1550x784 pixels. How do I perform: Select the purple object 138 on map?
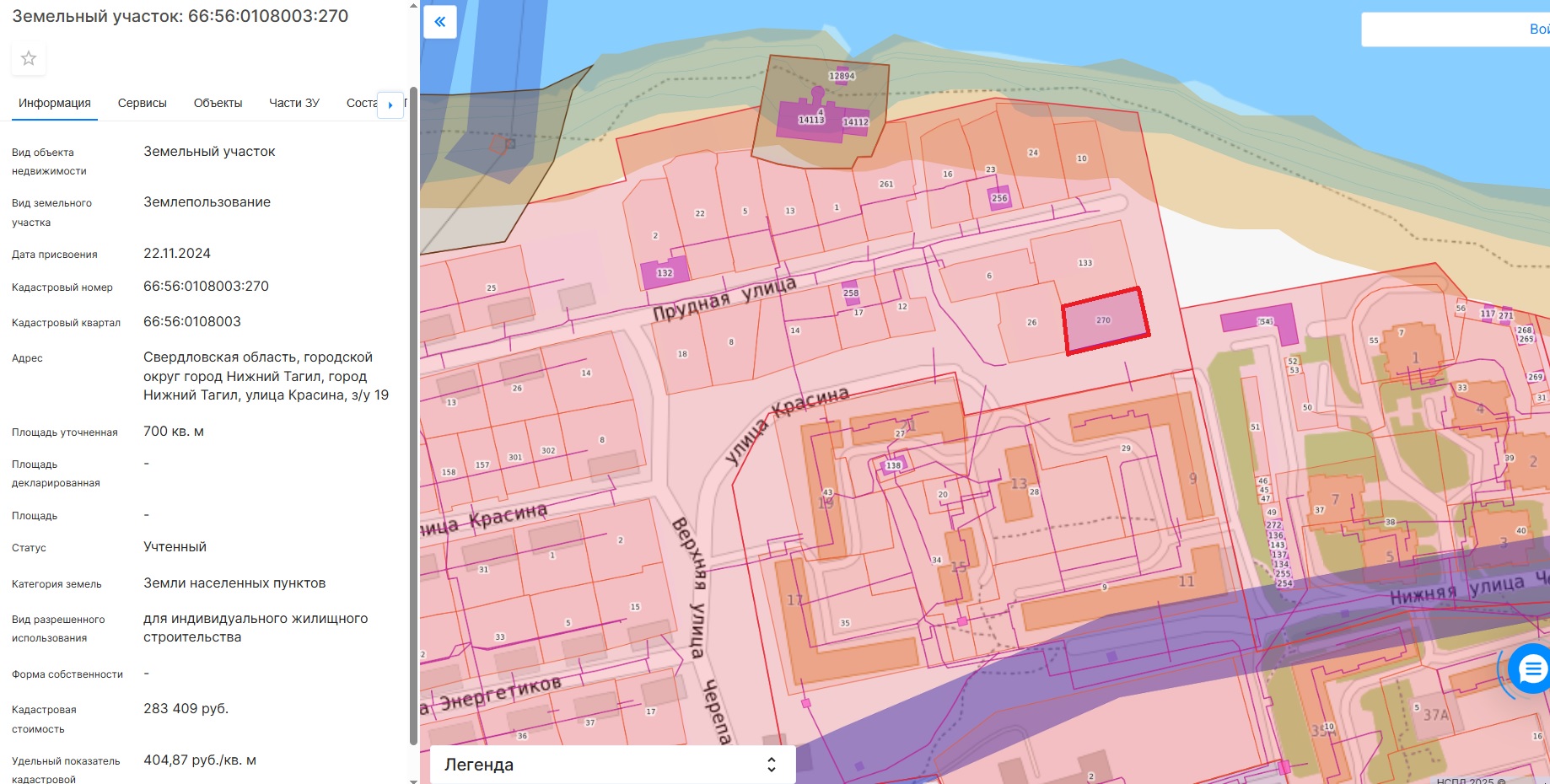893,465
